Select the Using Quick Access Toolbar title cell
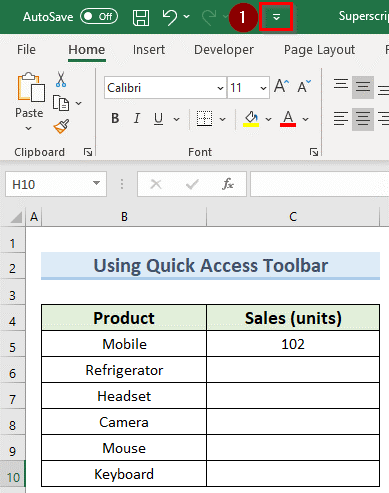 (210, 266)
